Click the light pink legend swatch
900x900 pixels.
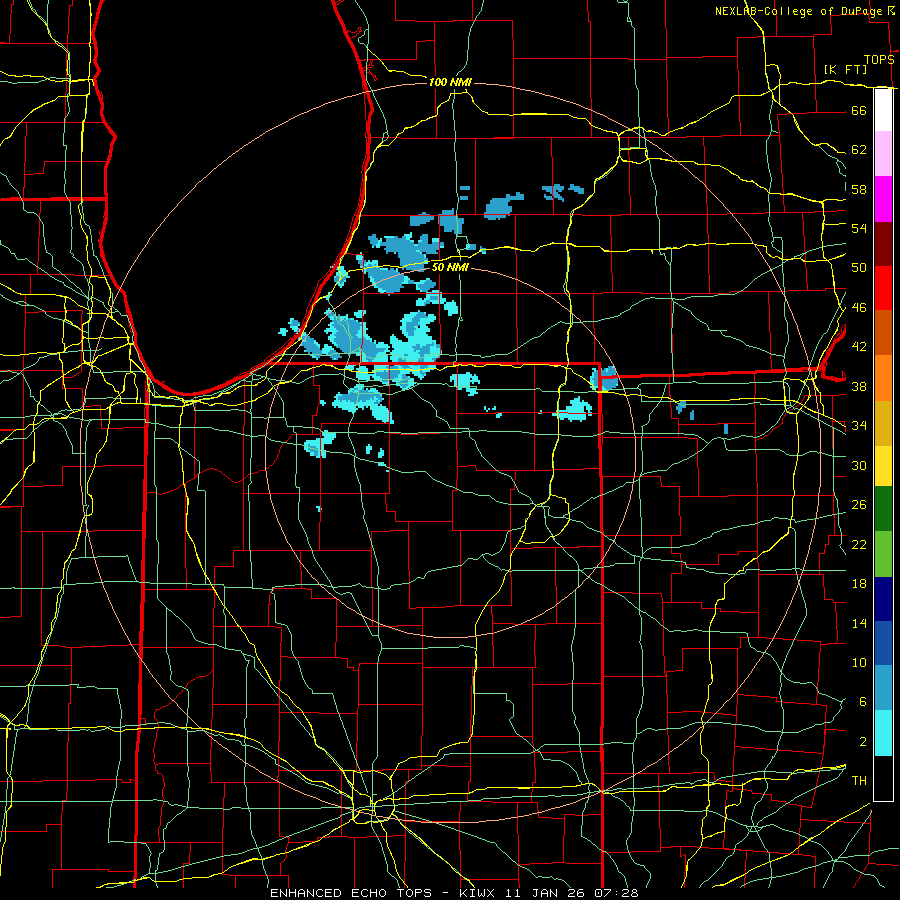(x=883, y=154)
